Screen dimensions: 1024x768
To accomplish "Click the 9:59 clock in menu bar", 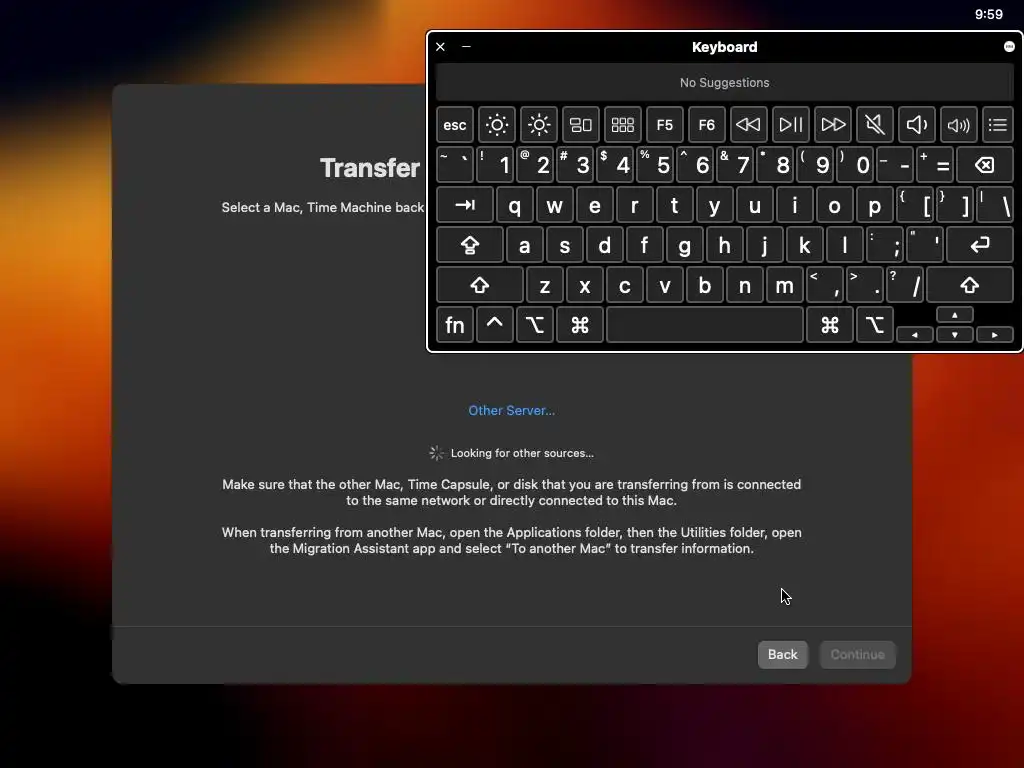I will click(x=989, y=14).
